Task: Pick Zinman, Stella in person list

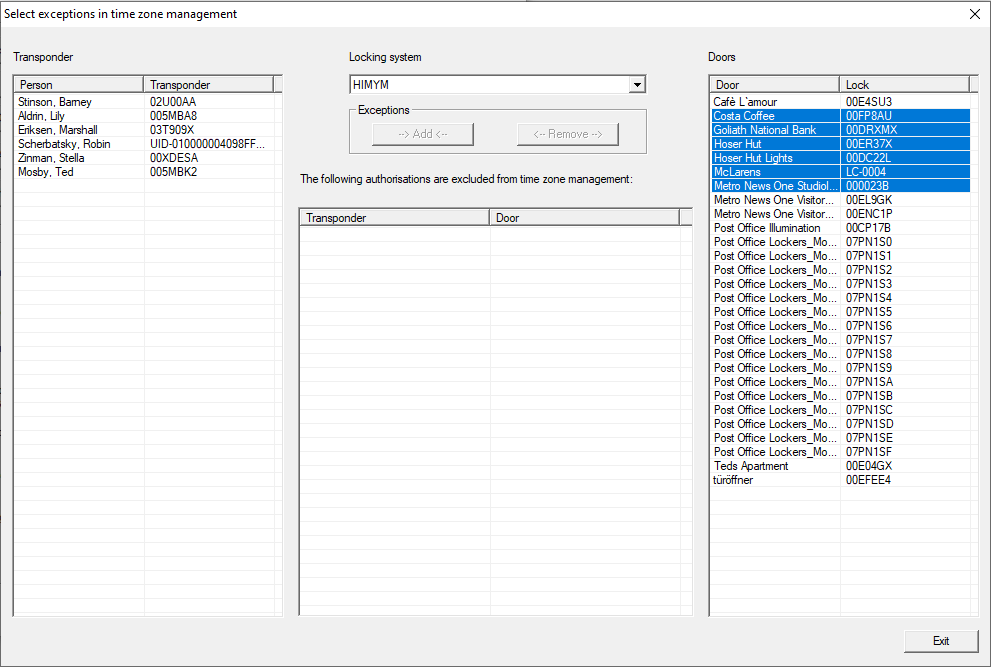Action: coord(50,158)
